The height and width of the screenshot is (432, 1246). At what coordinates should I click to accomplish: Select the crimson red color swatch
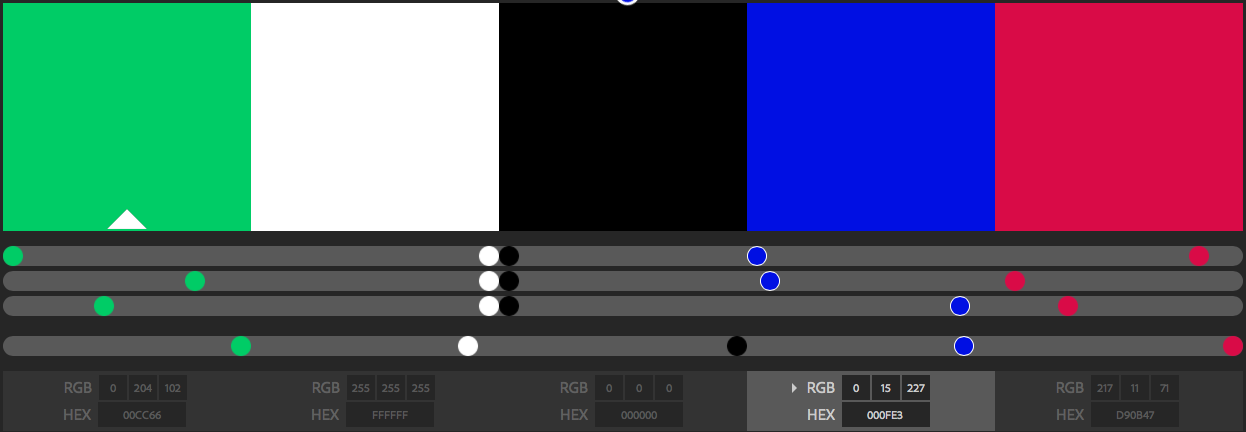point(1120,116)
